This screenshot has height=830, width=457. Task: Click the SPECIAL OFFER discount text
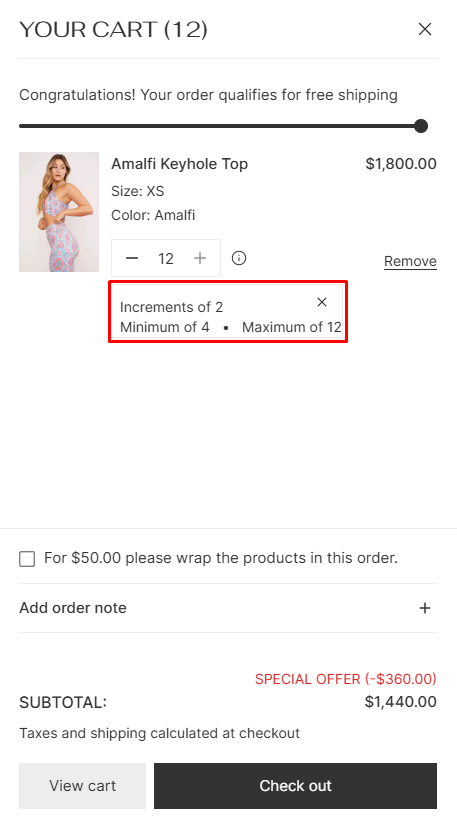346,679
